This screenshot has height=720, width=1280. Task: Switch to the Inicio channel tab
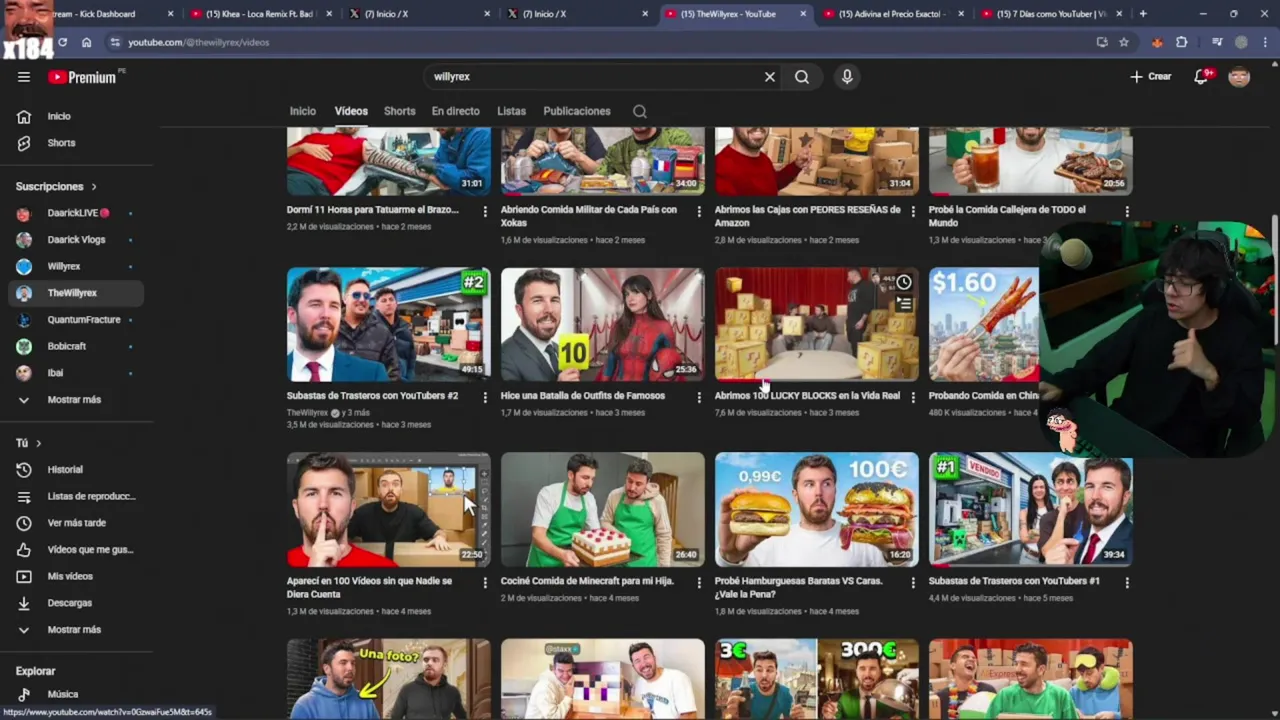pos(303,111)
